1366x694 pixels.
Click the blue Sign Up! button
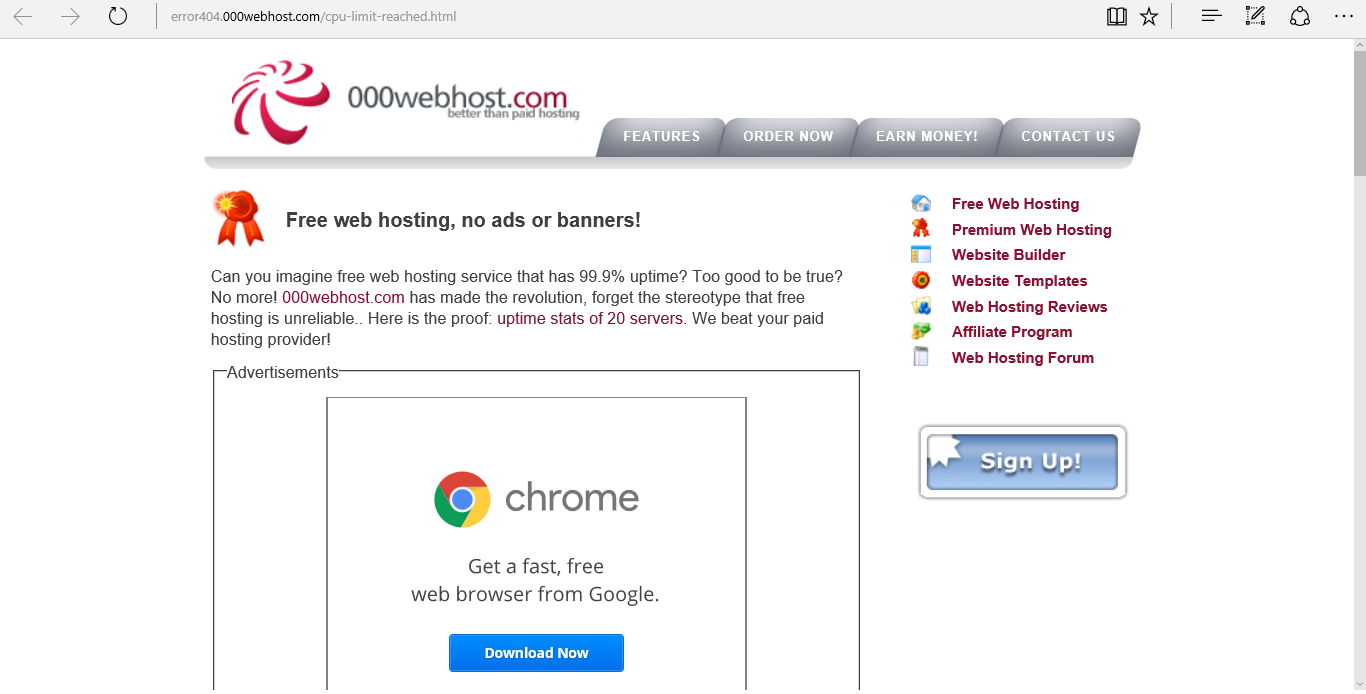click(x=1022, y=462)
